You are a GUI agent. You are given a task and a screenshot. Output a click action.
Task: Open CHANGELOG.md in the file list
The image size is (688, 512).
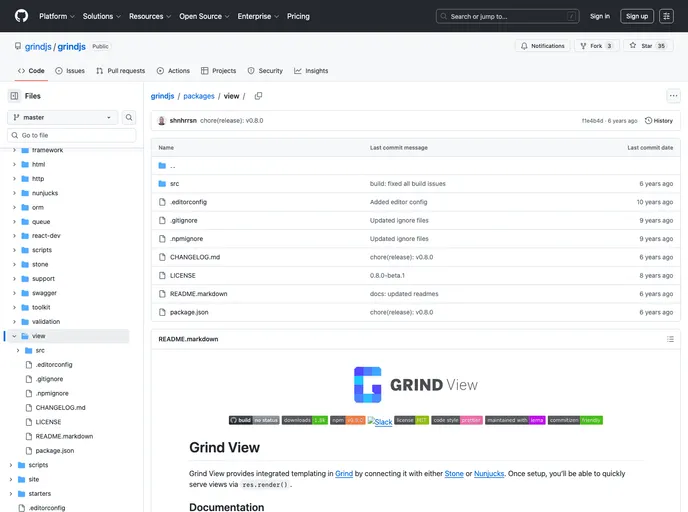click(x=193, y=257)
